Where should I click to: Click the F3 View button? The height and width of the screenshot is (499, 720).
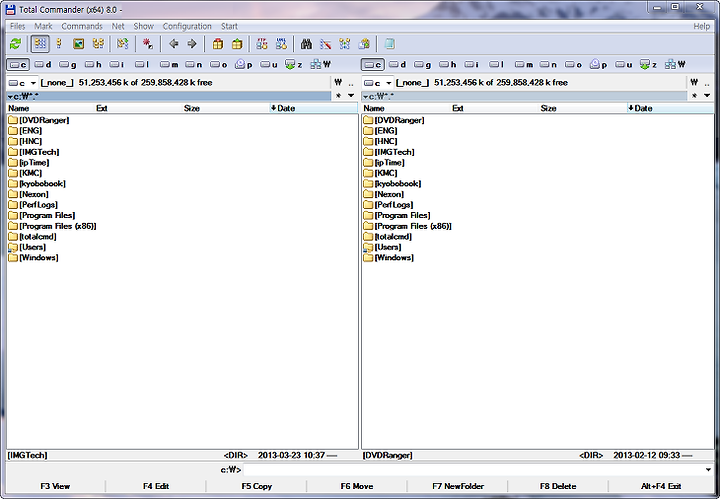(55, 486)
